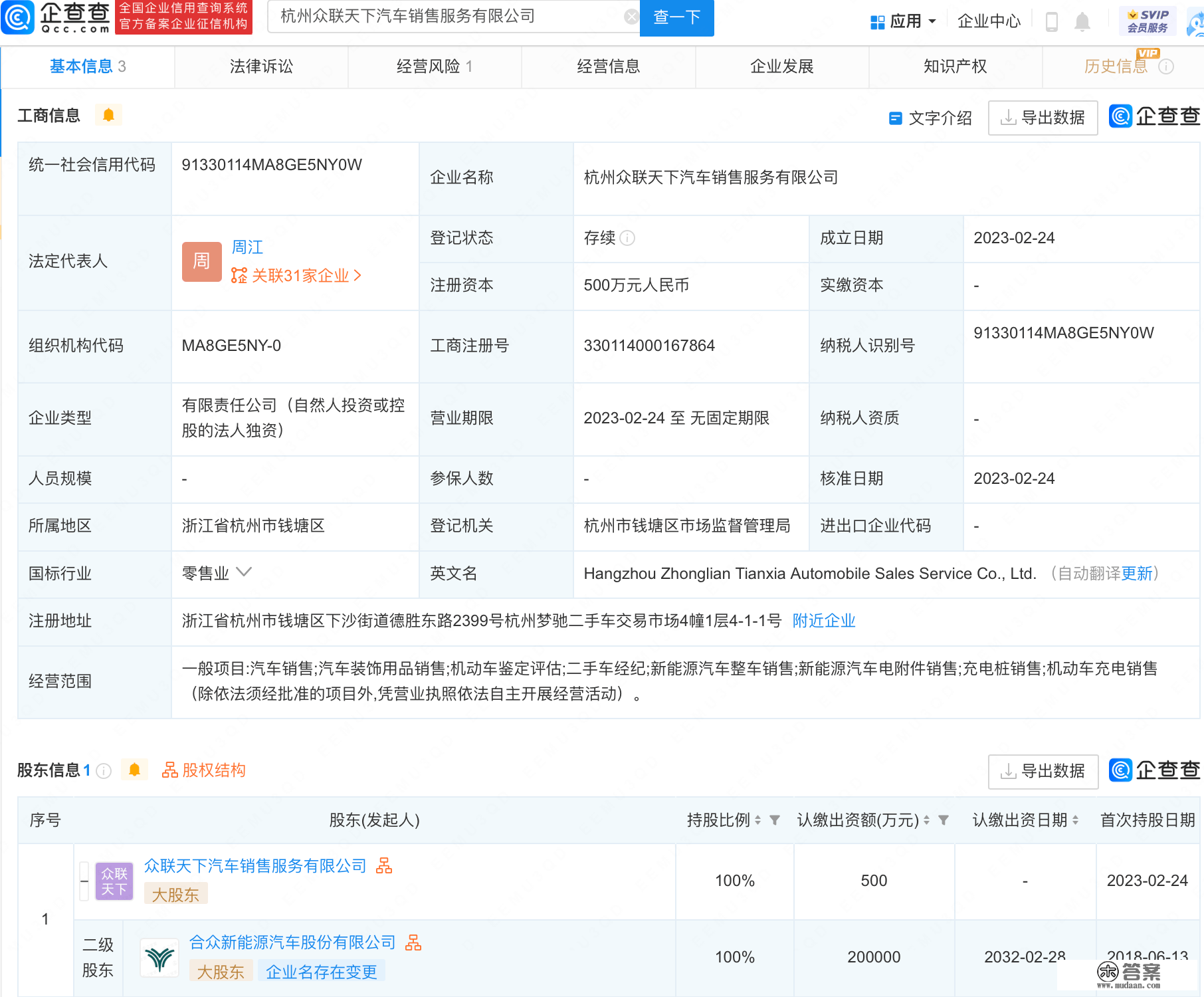Open 股权结构 equity structure link
The height and width of the screenshot is (997, 1204).
(x=204, y=770)
